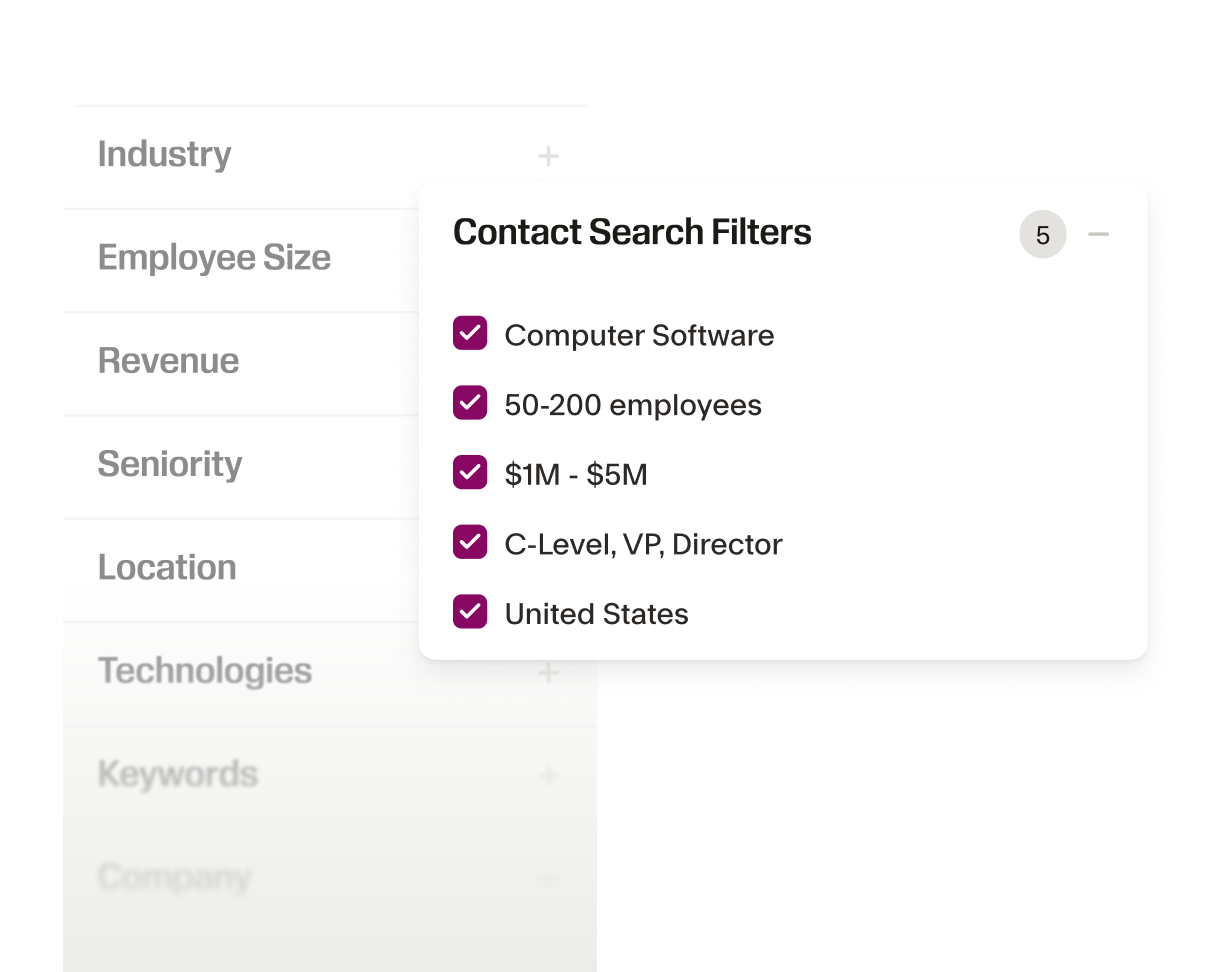Select the Revenue row in the sidebar
The image size is (1216, 972).
168,361
